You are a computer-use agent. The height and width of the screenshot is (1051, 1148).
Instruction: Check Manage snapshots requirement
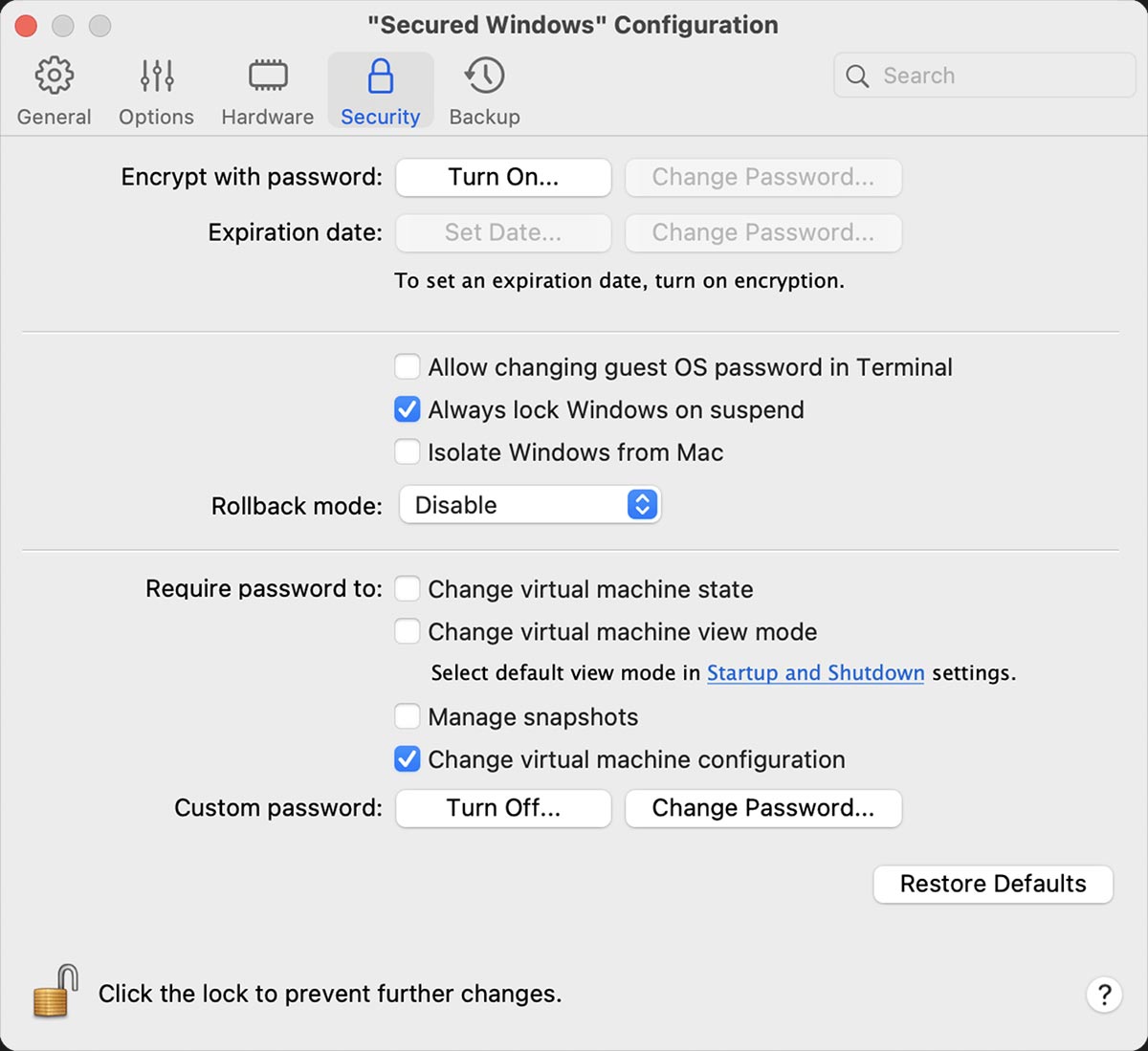407,716
